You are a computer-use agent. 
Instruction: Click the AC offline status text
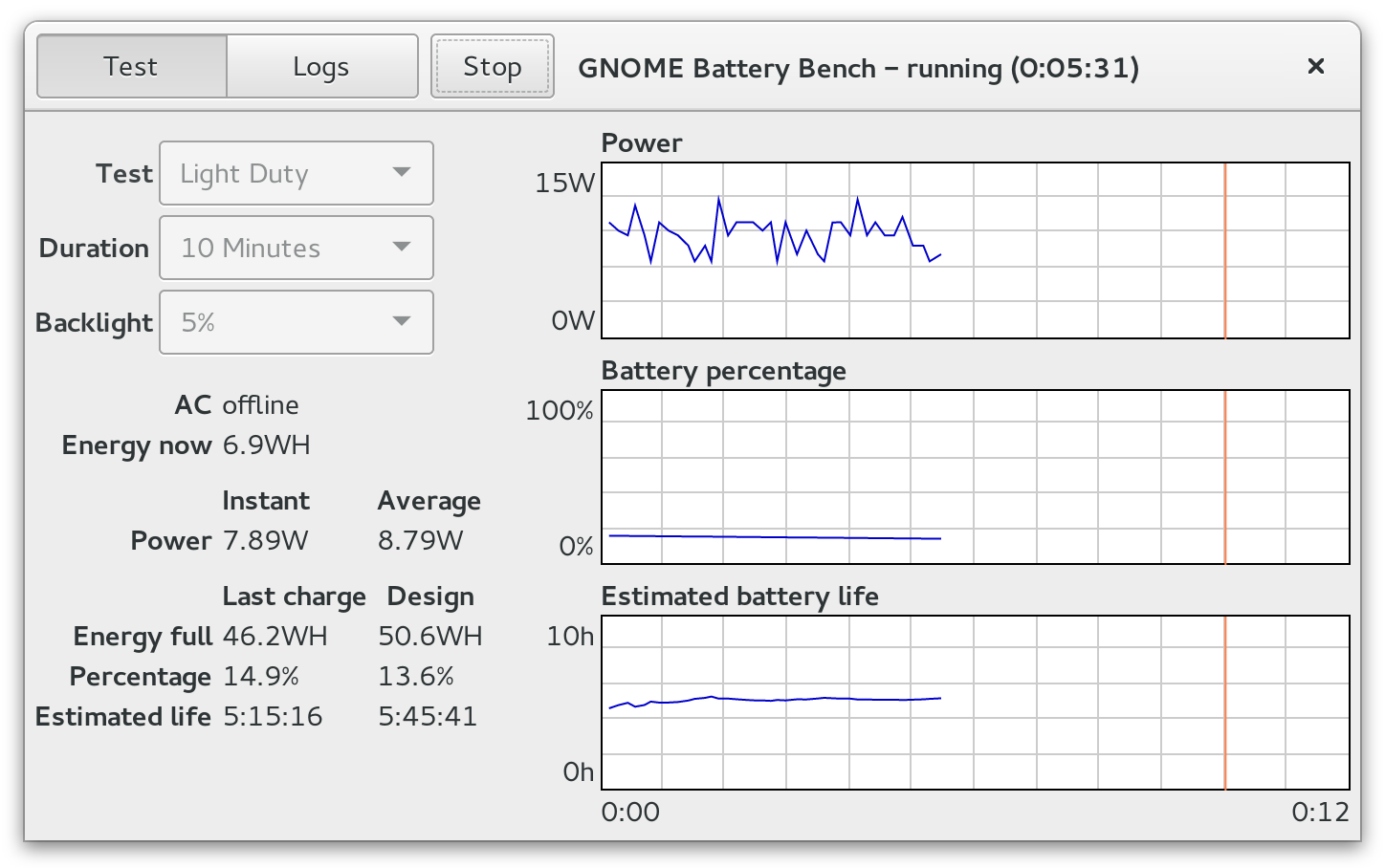pos(260,405)
